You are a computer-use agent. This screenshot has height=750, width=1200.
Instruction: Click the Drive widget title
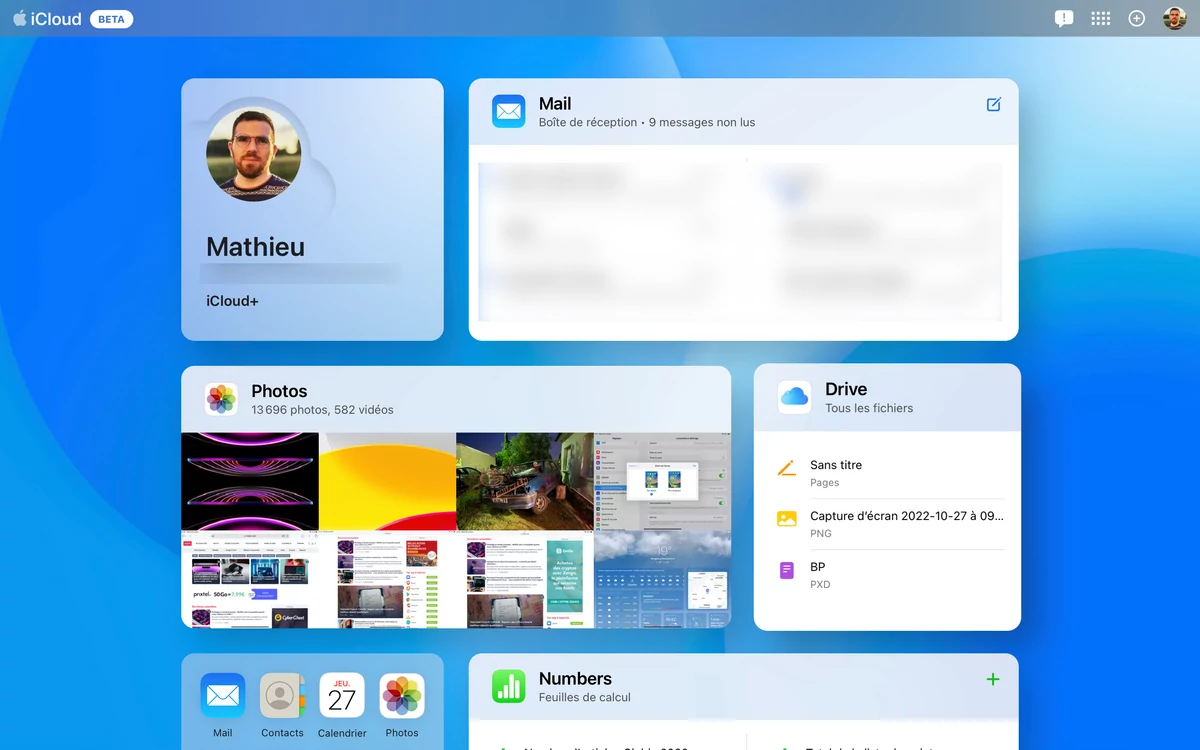(x=846, y=389)
